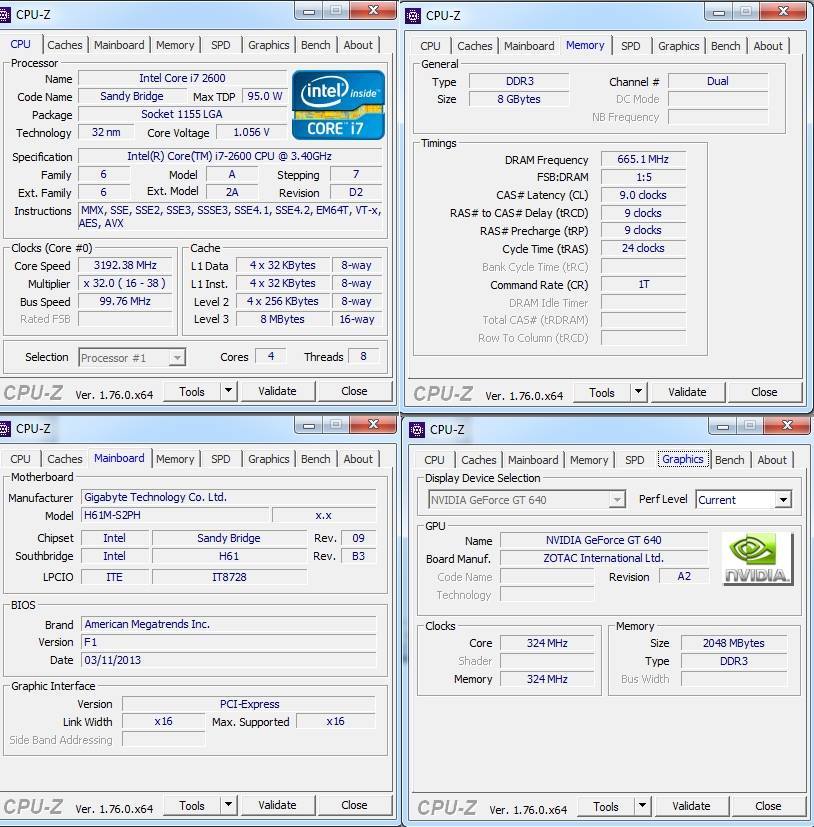Click Validate button in Memory window
This screenshot has height=827, width=814.
pyautogui.click(x=687, y=392)
